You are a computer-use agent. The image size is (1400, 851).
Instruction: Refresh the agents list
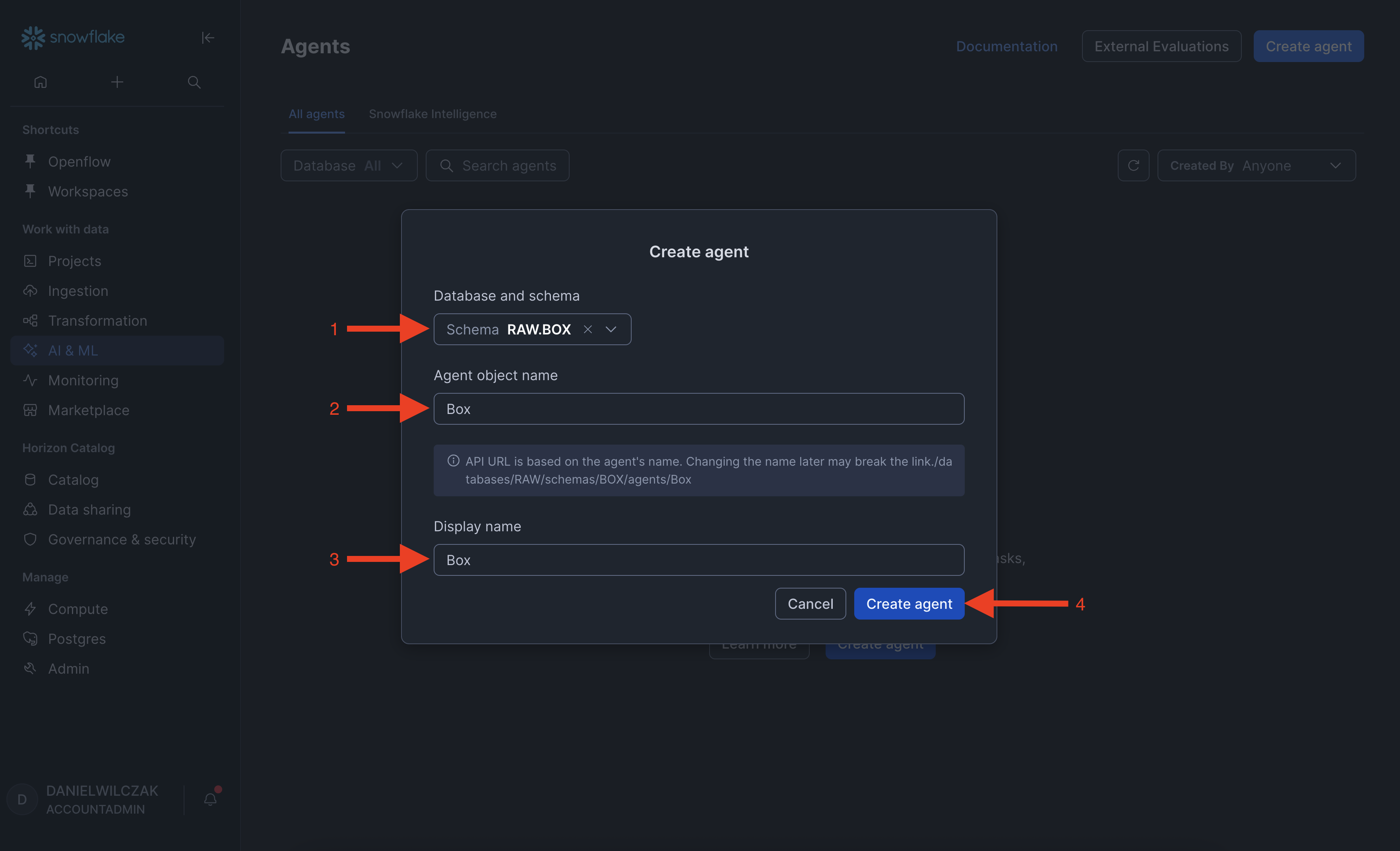[1133, 165]
